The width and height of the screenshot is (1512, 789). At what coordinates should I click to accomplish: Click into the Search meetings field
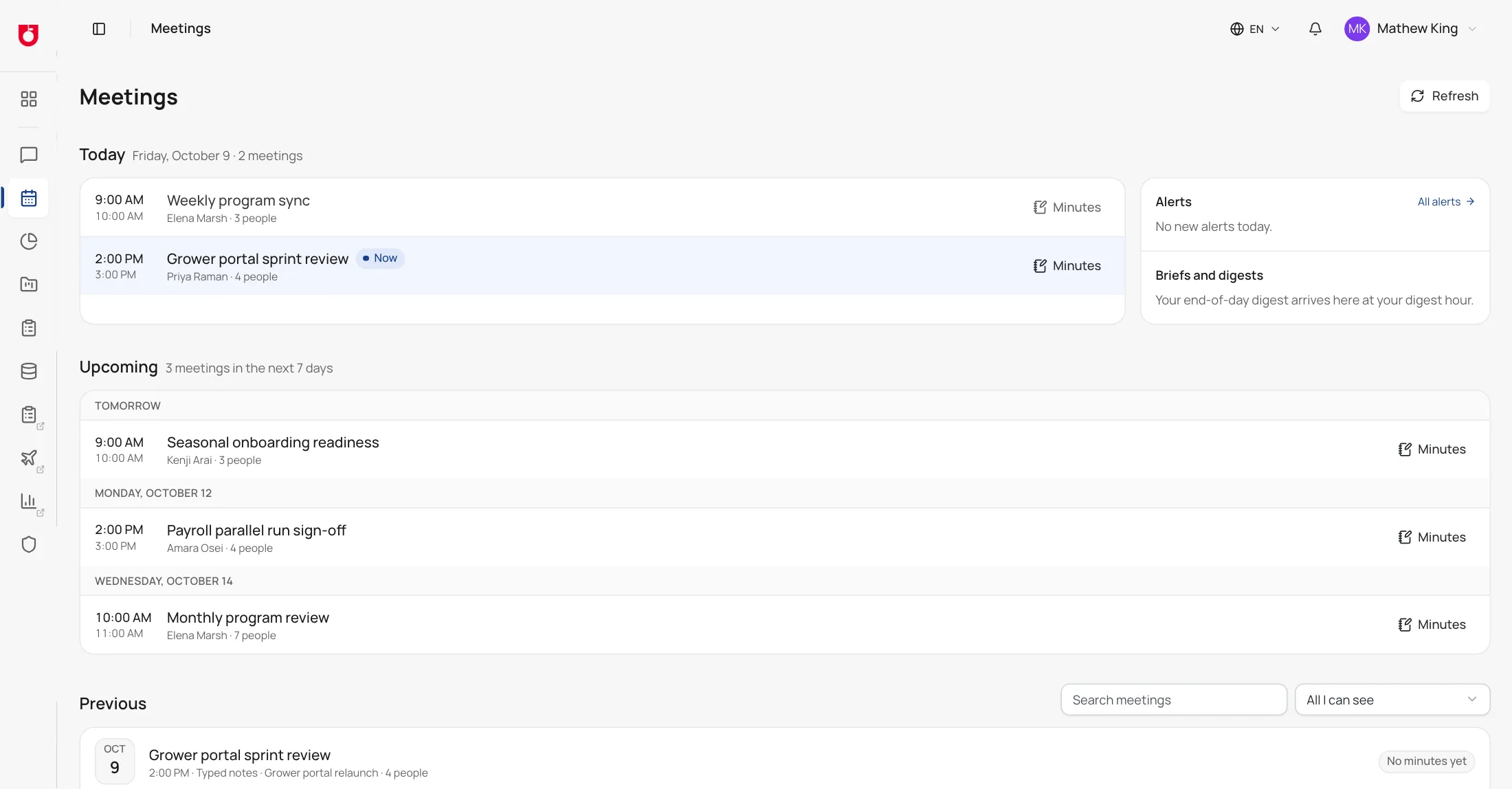click(1174, 700)
